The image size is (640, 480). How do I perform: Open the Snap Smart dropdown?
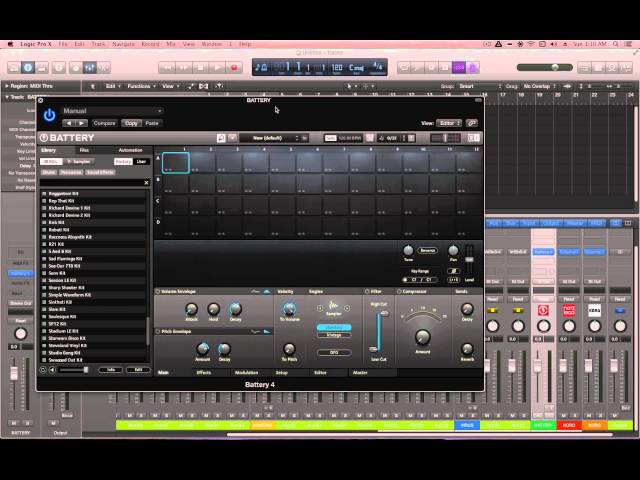tap(480, 87)
